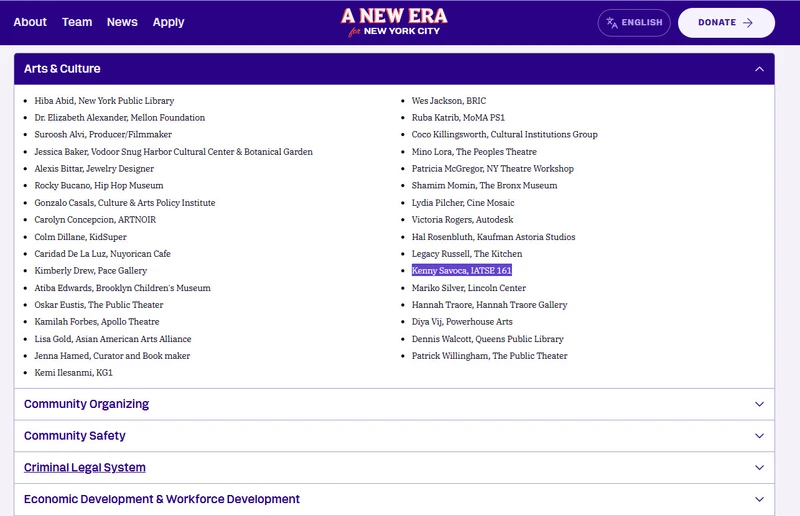Click Lydia Pilcher, Cine Mosaic

tap(463, 203)
